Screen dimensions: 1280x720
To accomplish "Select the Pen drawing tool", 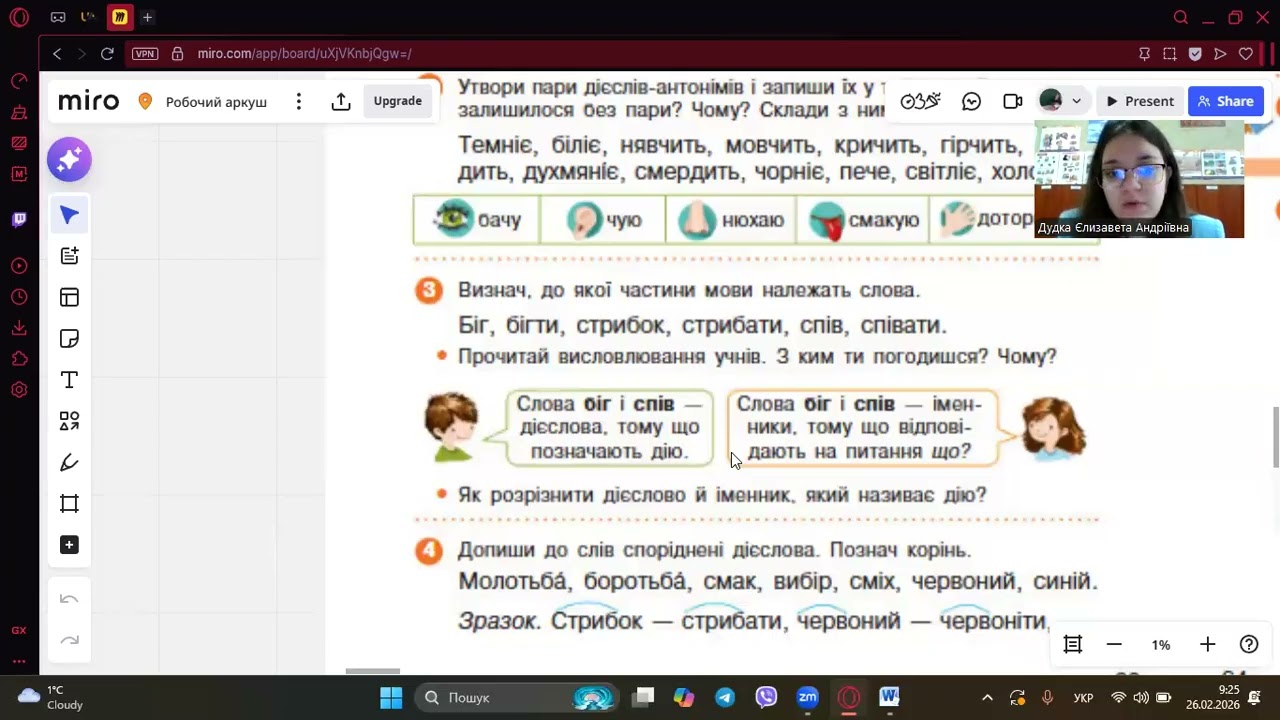I will coord(69,462).
